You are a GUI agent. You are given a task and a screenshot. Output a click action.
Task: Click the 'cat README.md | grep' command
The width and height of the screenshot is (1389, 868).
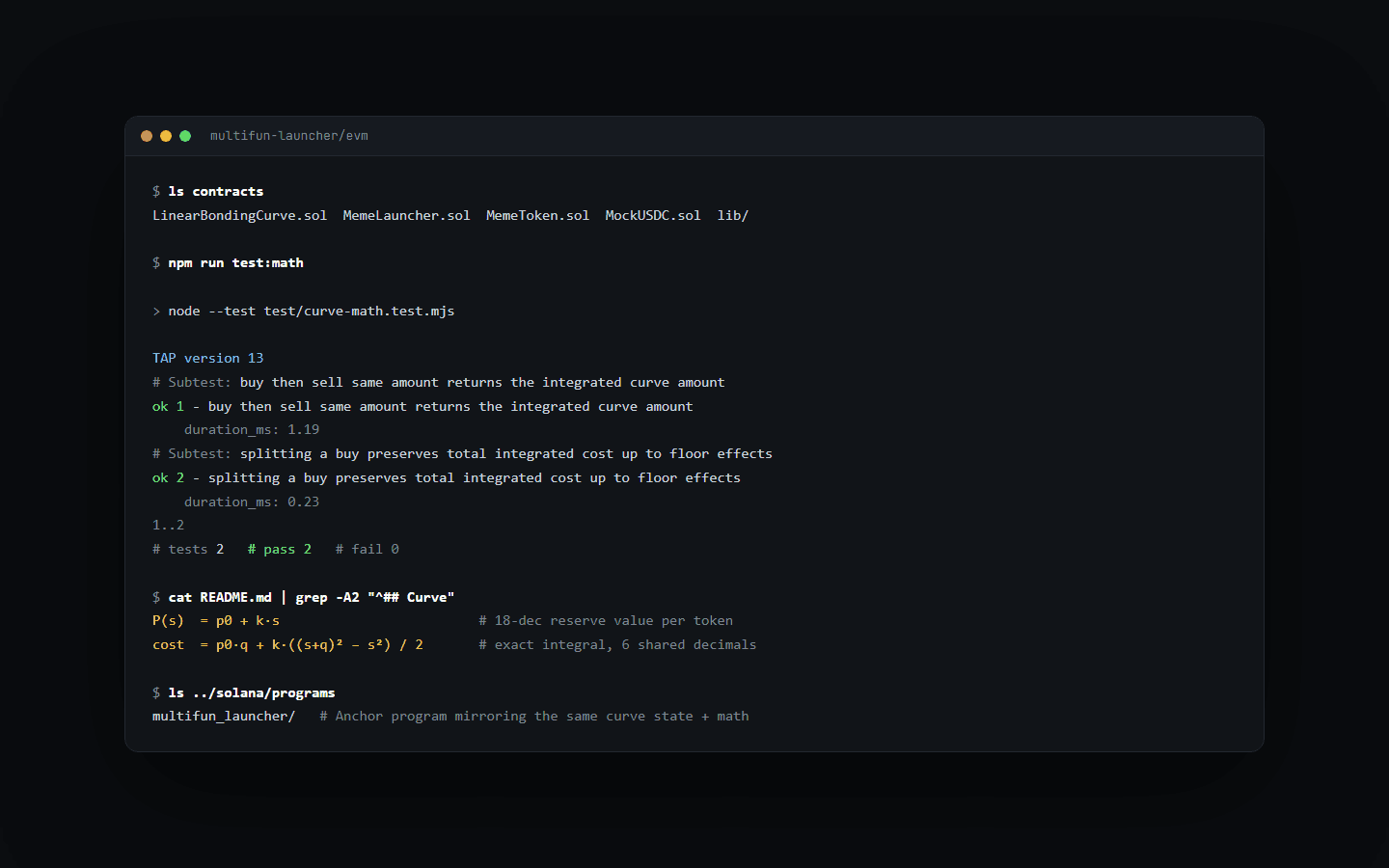pos(312,597)
